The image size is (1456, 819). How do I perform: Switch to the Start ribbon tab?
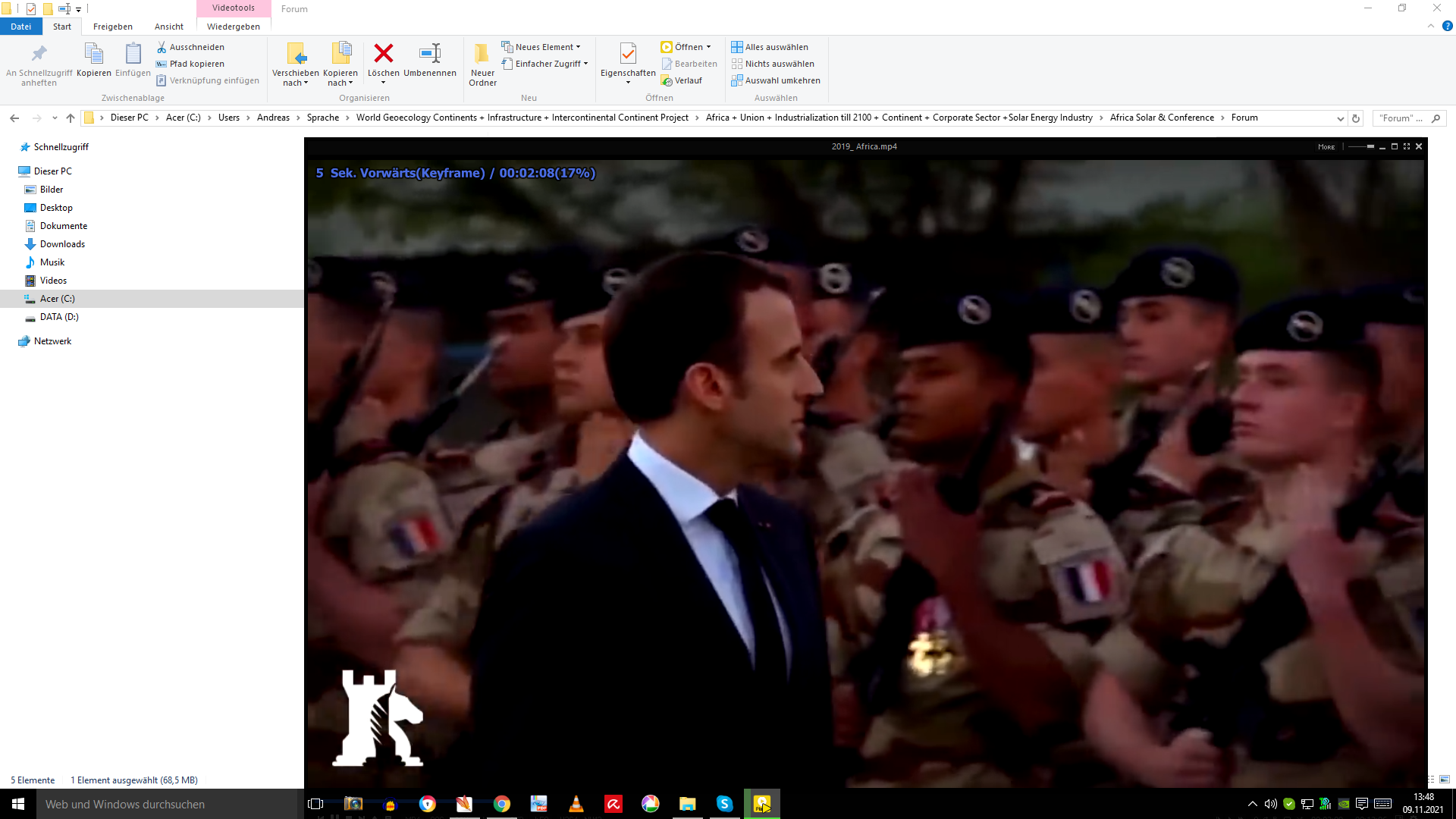point(62,27)
